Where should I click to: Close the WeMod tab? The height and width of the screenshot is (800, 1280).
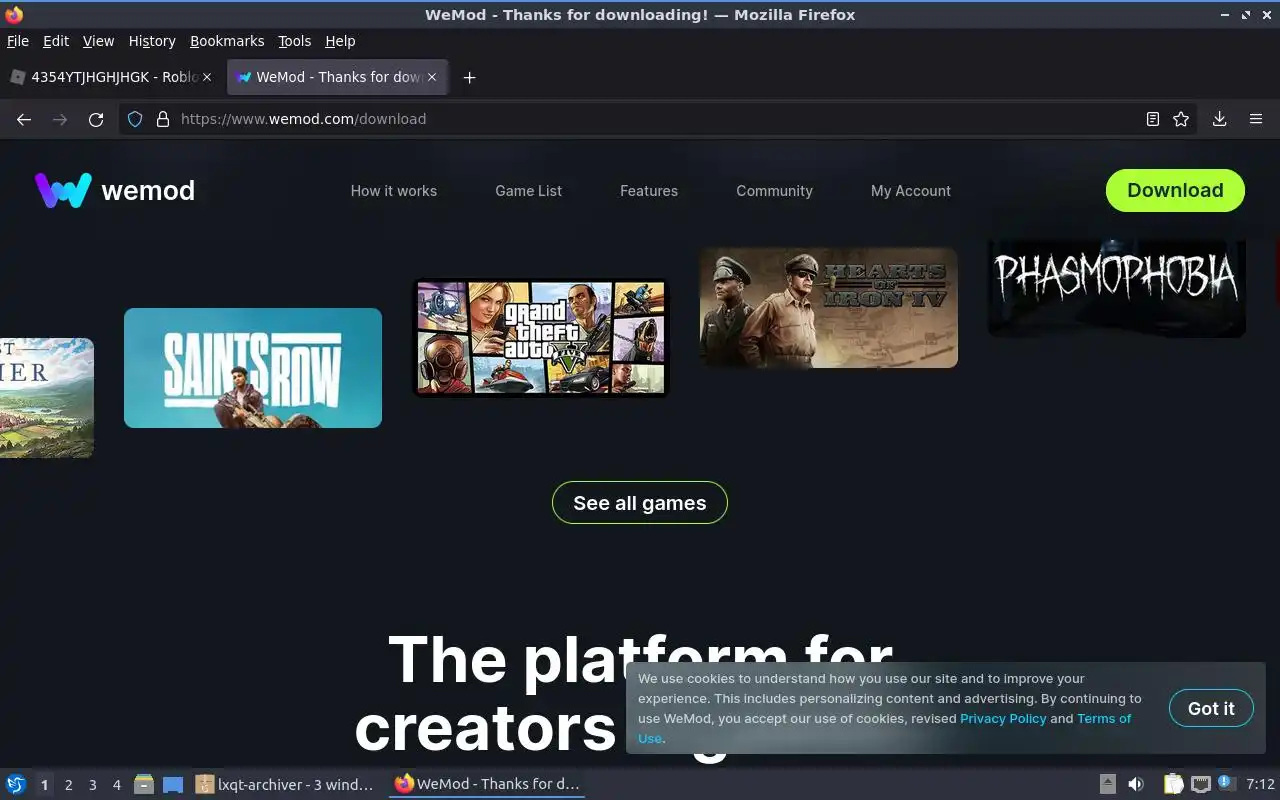432,77
